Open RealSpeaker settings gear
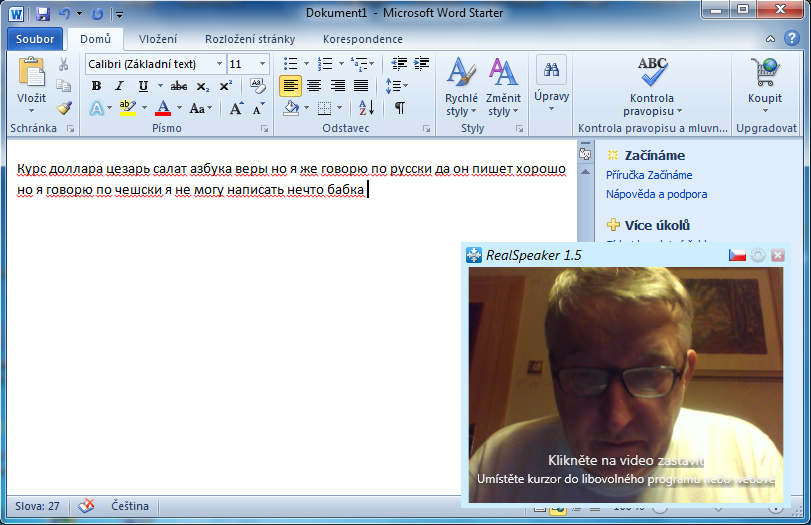The image size is (811, 525). [x=758, y=255]
